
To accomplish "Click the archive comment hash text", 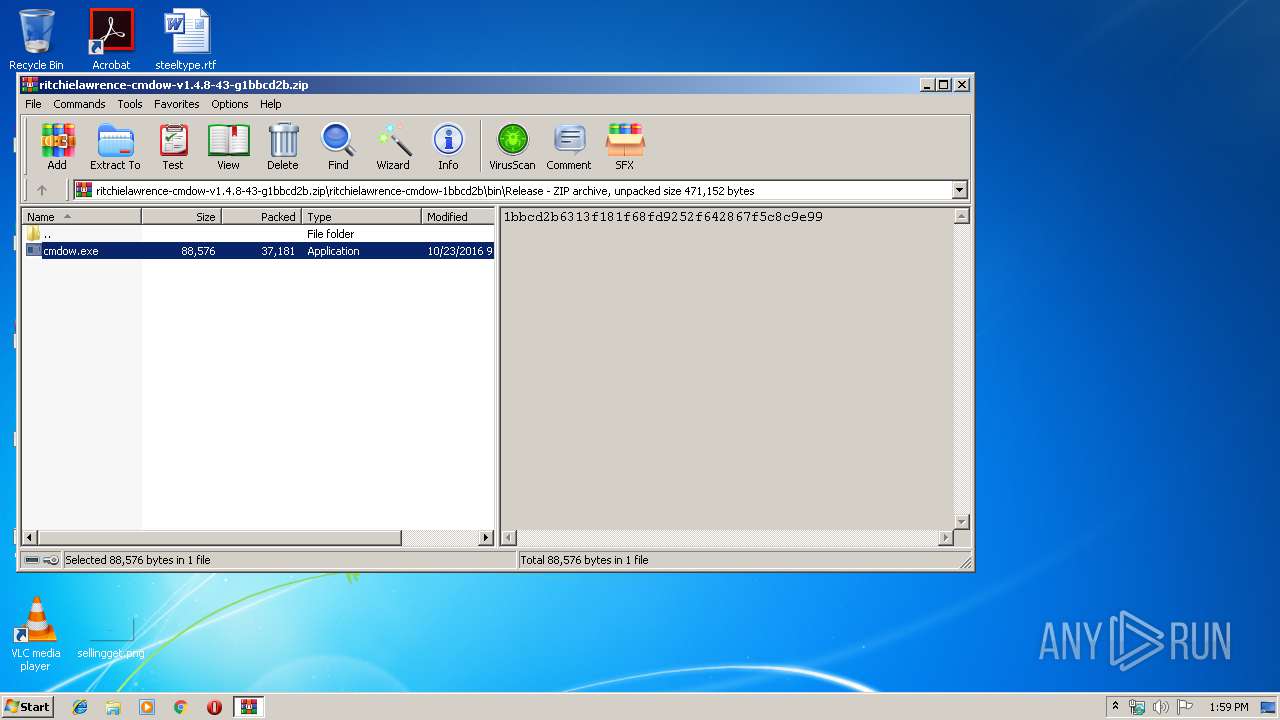I will click(x=663, y=216).
